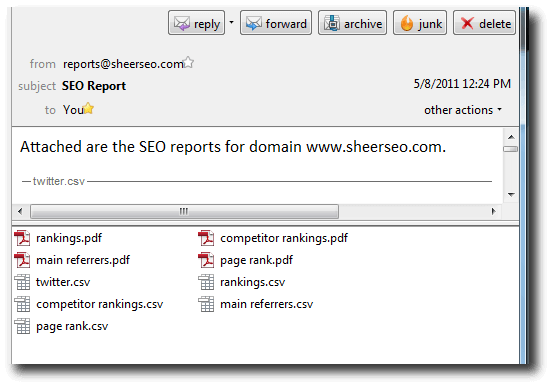
Task: Select the main referrers.csv file name
Action: pyautogui.click(x=266, y=304)
